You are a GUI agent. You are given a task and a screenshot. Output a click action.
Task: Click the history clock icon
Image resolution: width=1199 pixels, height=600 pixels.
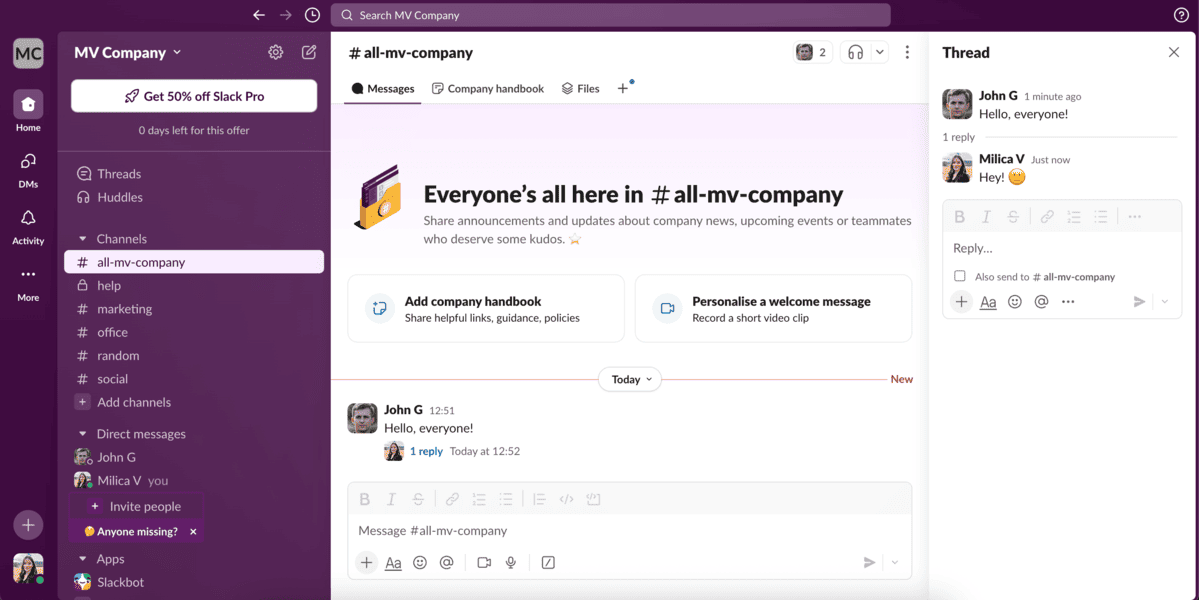312,15
